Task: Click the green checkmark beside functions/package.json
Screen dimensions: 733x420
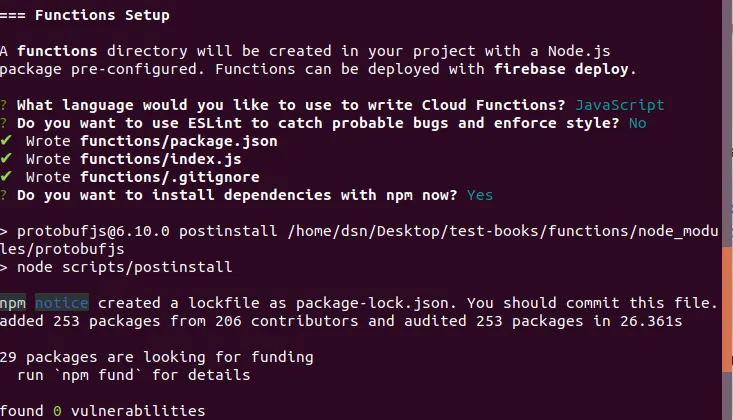Action: point(6,141)
